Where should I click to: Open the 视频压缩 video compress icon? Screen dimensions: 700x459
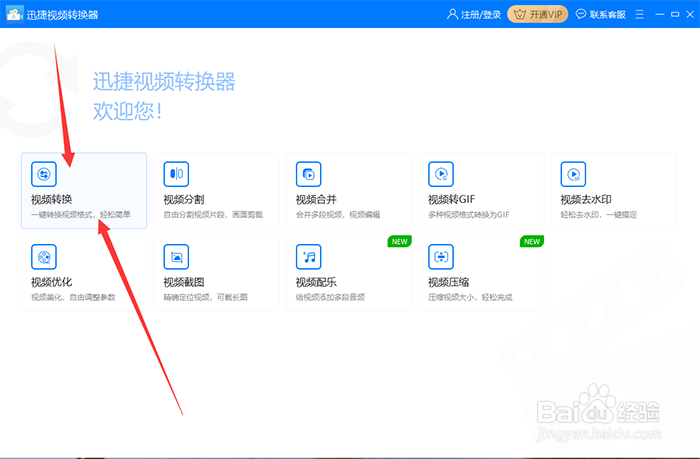click(x=441, y=257)
